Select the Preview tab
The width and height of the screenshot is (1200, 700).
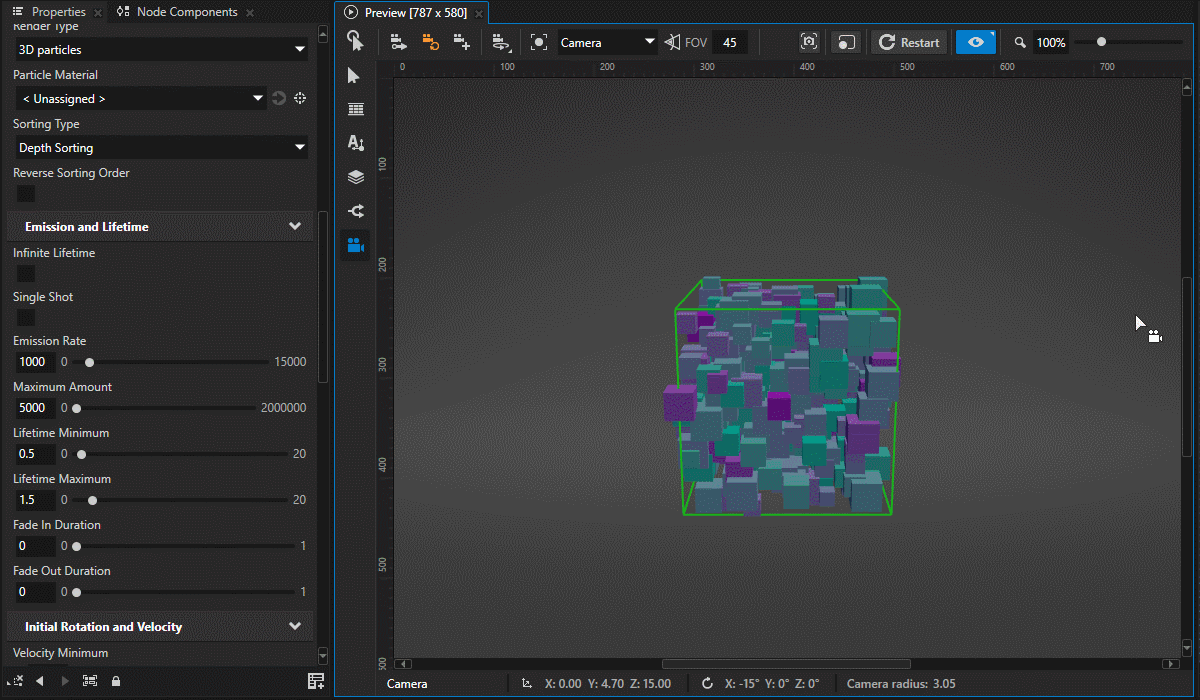point(414,13)
